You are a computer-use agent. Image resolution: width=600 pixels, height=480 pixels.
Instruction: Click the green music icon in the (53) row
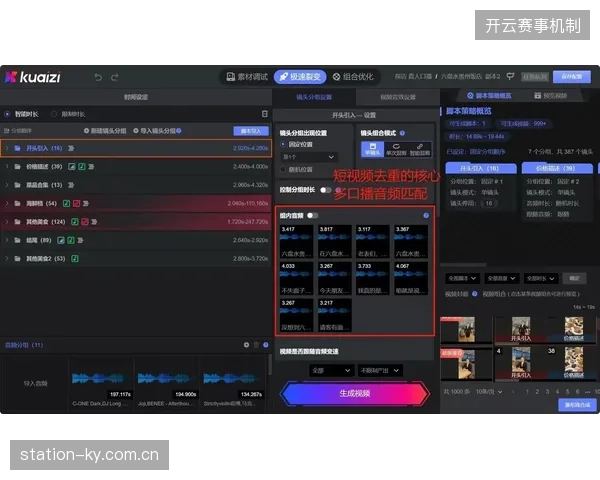pos(75,258)
